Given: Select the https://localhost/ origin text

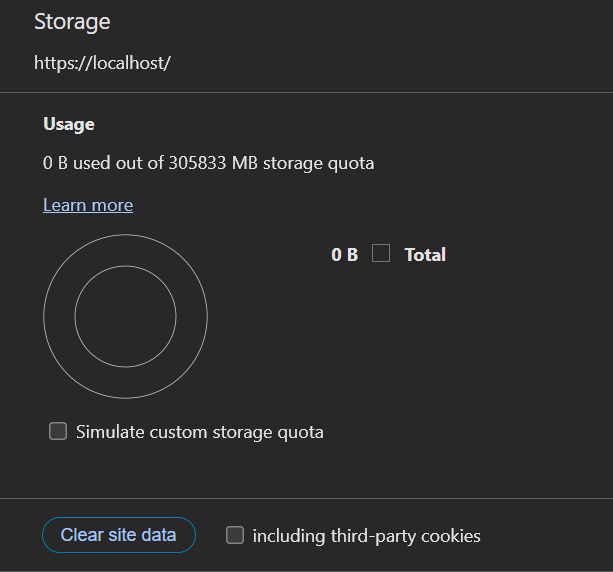Looking at the screenshot, I should 103,62.
